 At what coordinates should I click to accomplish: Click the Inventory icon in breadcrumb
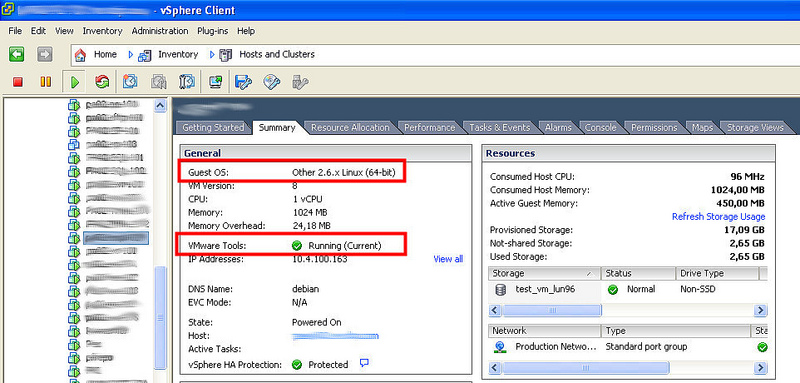[x=145, y=55]
